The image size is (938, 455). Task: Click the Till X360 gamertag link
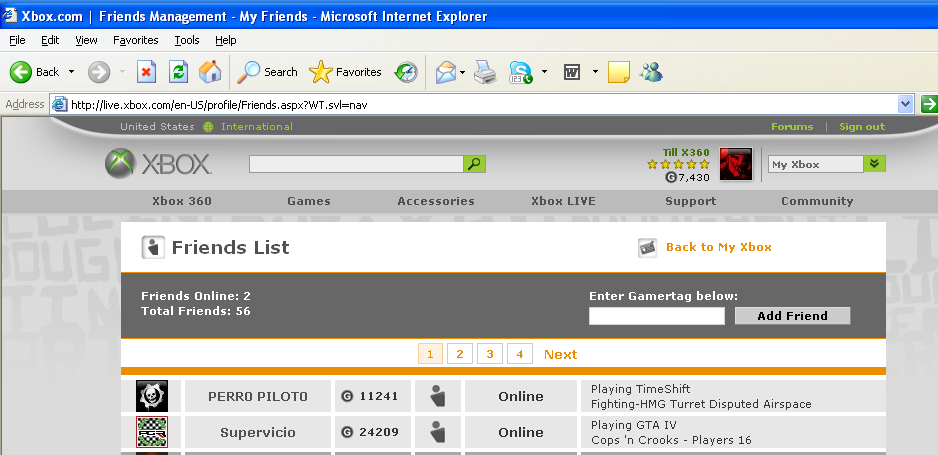(686, 152)
